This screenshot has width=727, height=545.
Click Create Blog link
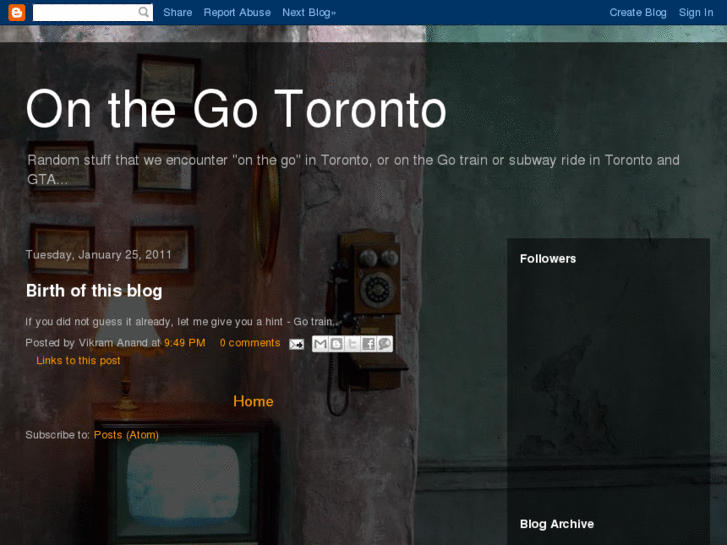[x=638, y=13]
